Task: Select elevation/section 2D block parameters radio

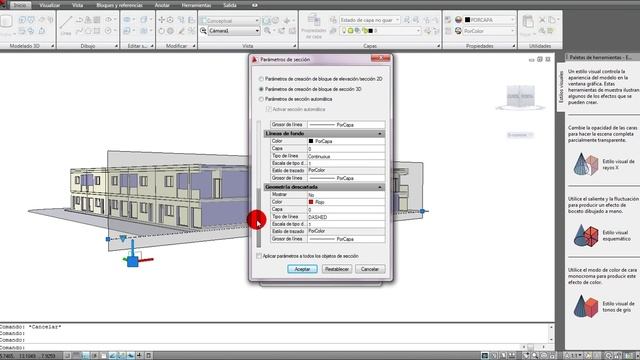Action: (261, 79)
